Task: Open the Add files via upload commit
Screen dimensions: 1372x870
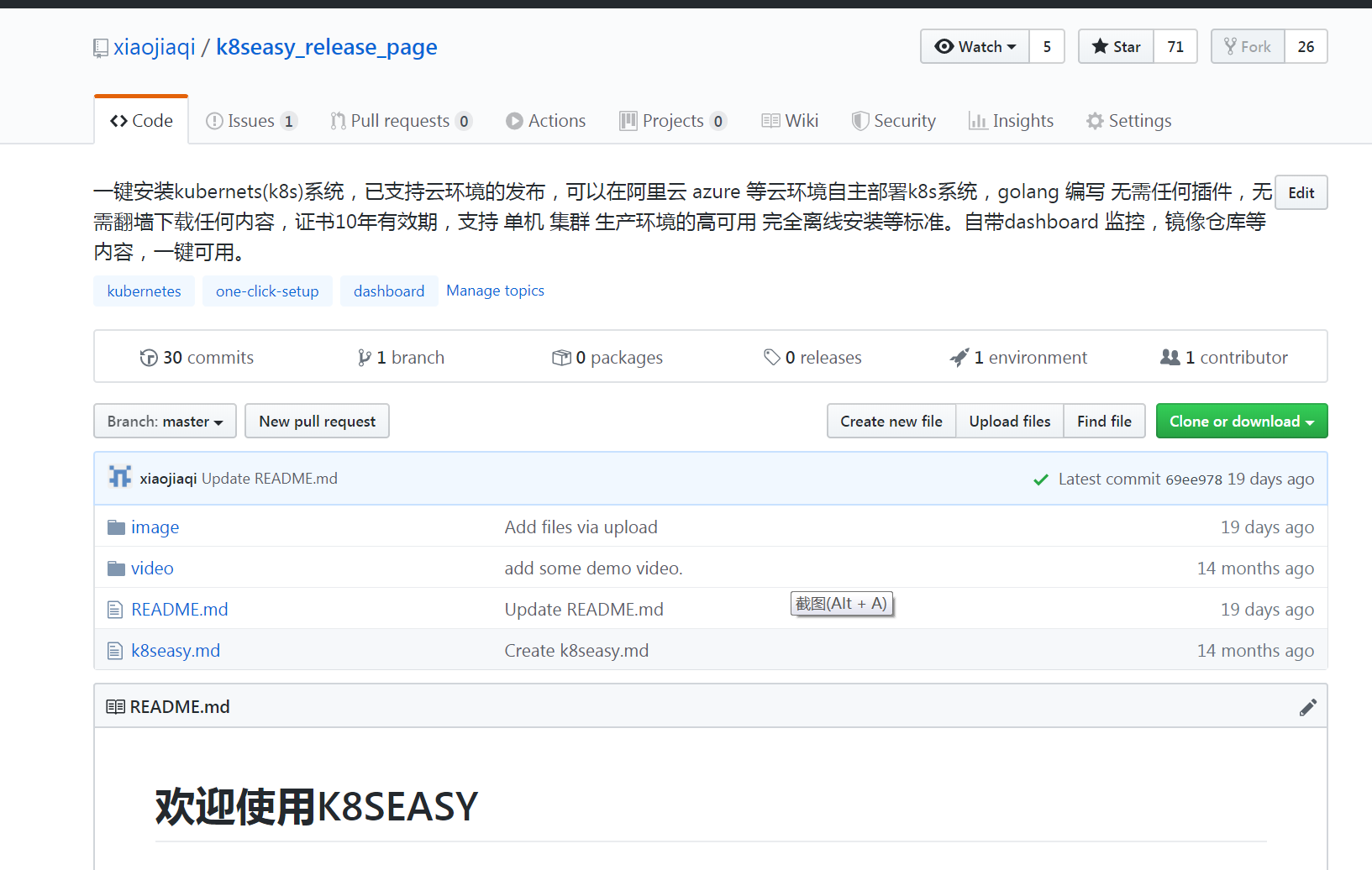Action: [581, 527]
